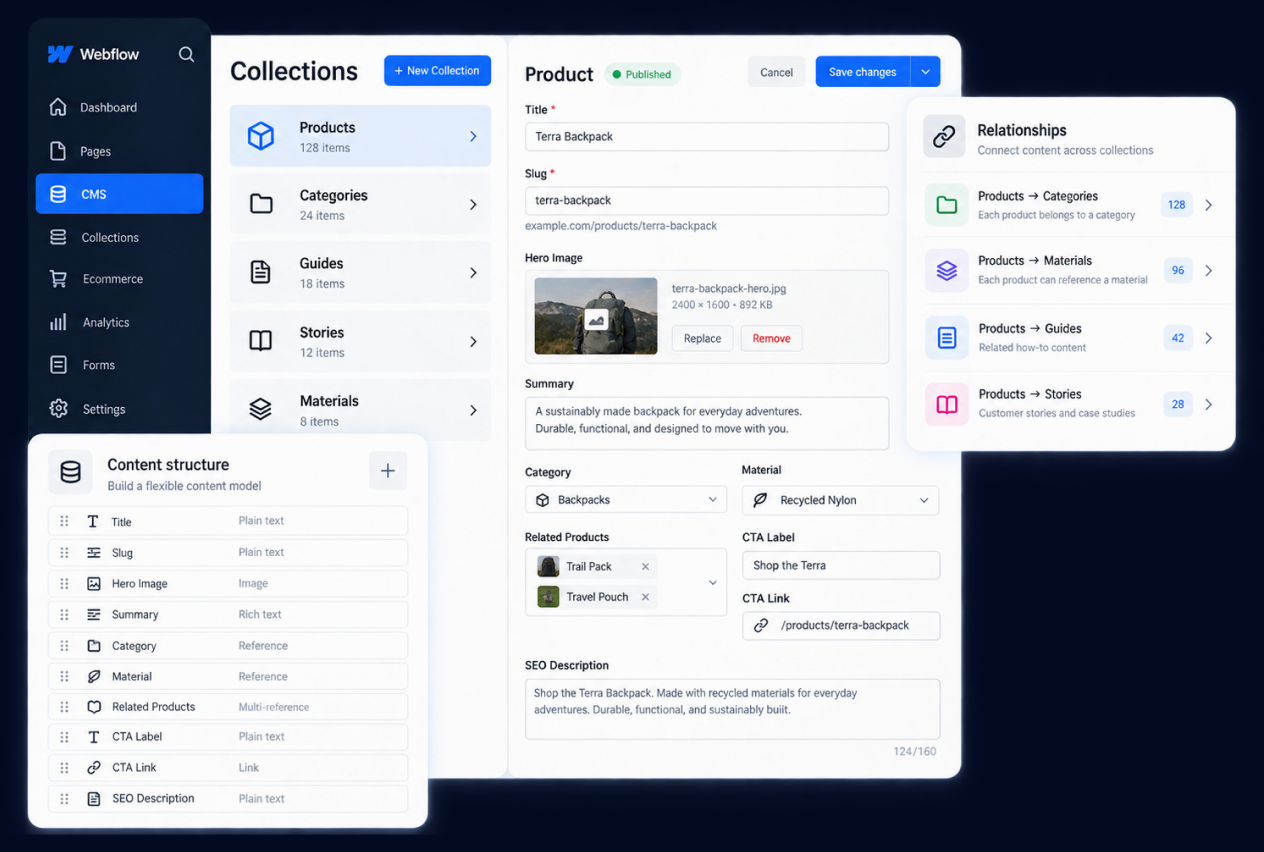Click the Content structure database icon
This screenshot has width=1264, height=852.
70,472
